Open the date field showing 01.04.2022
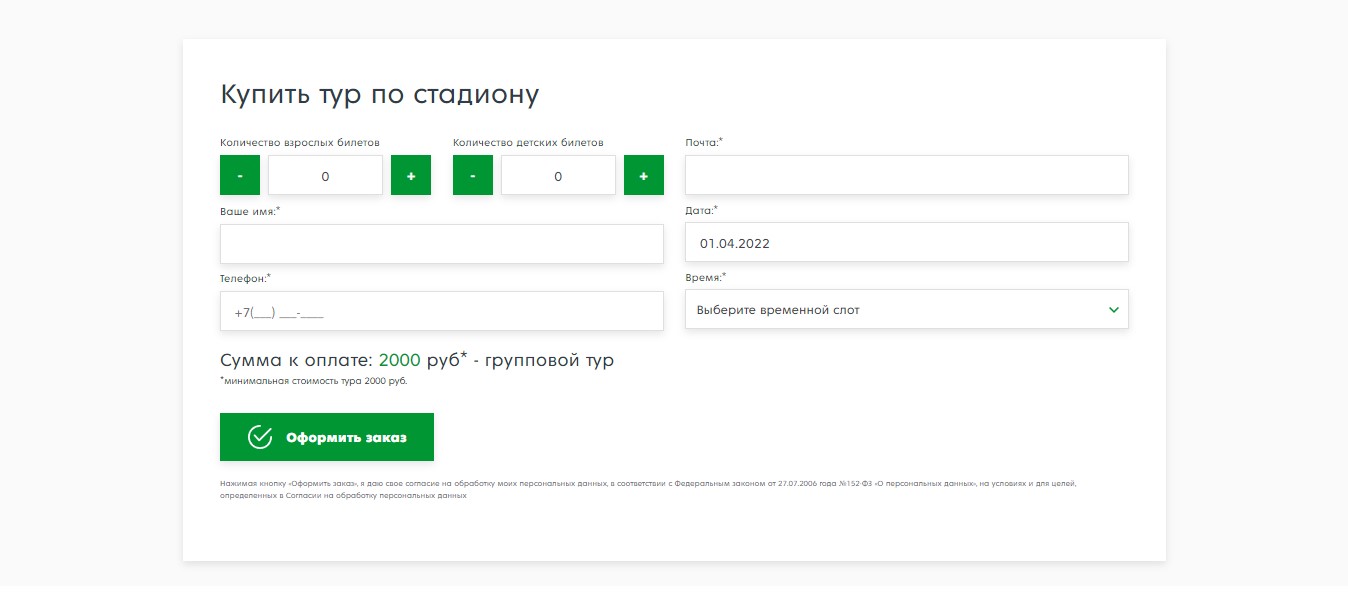The image size is (1348, 599). [906, 243]
